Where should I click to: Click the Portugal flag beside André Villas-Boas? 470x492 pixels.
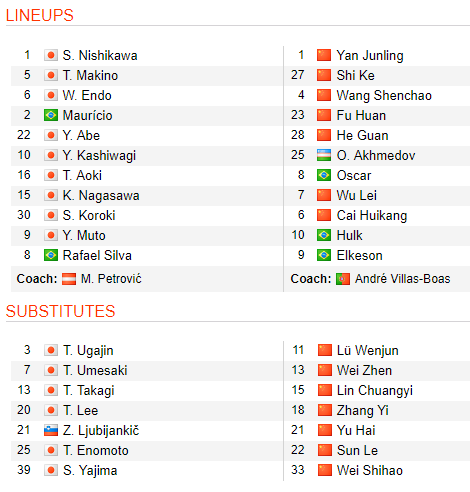pyautogui.click(x=343, y=279)
